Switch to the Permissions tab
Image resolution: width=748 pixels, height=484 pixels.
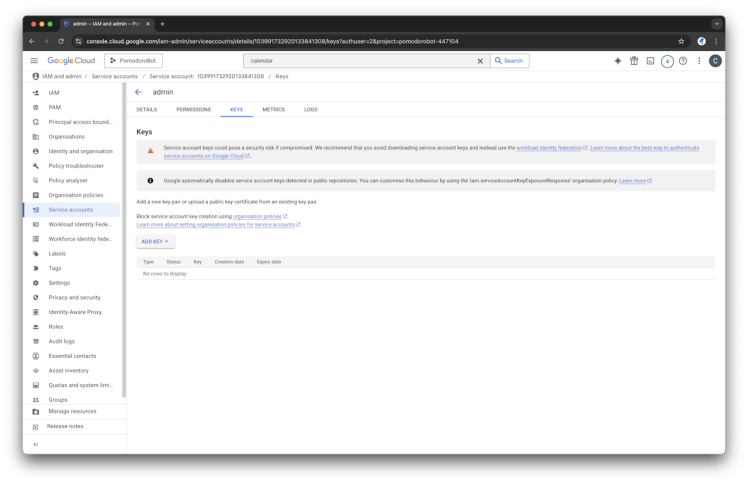pyautogui.click(x=193, y=109)
